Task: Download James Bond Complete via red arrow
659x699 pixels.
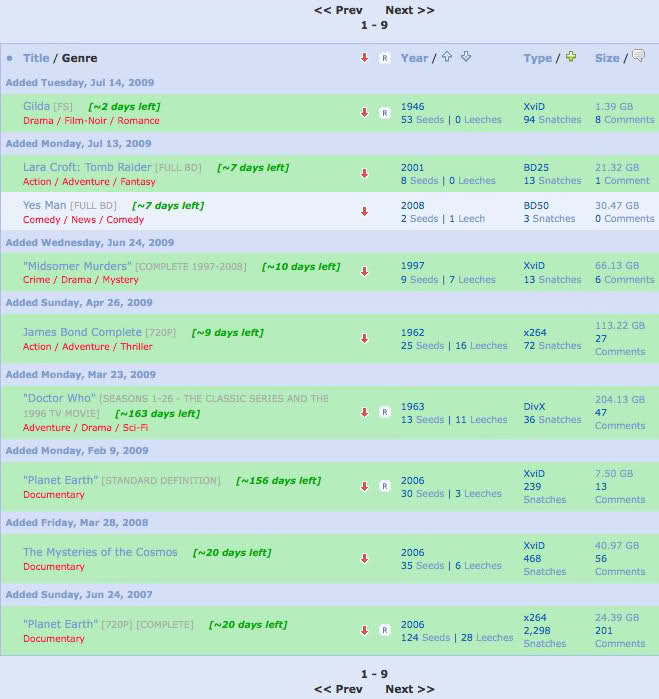Action: click(364, 339)
